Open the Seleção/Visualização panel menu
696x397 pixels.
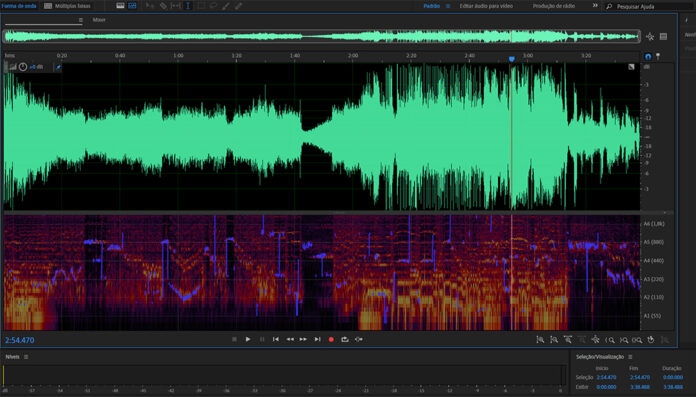pyautogui.click(x=630, y=357)
